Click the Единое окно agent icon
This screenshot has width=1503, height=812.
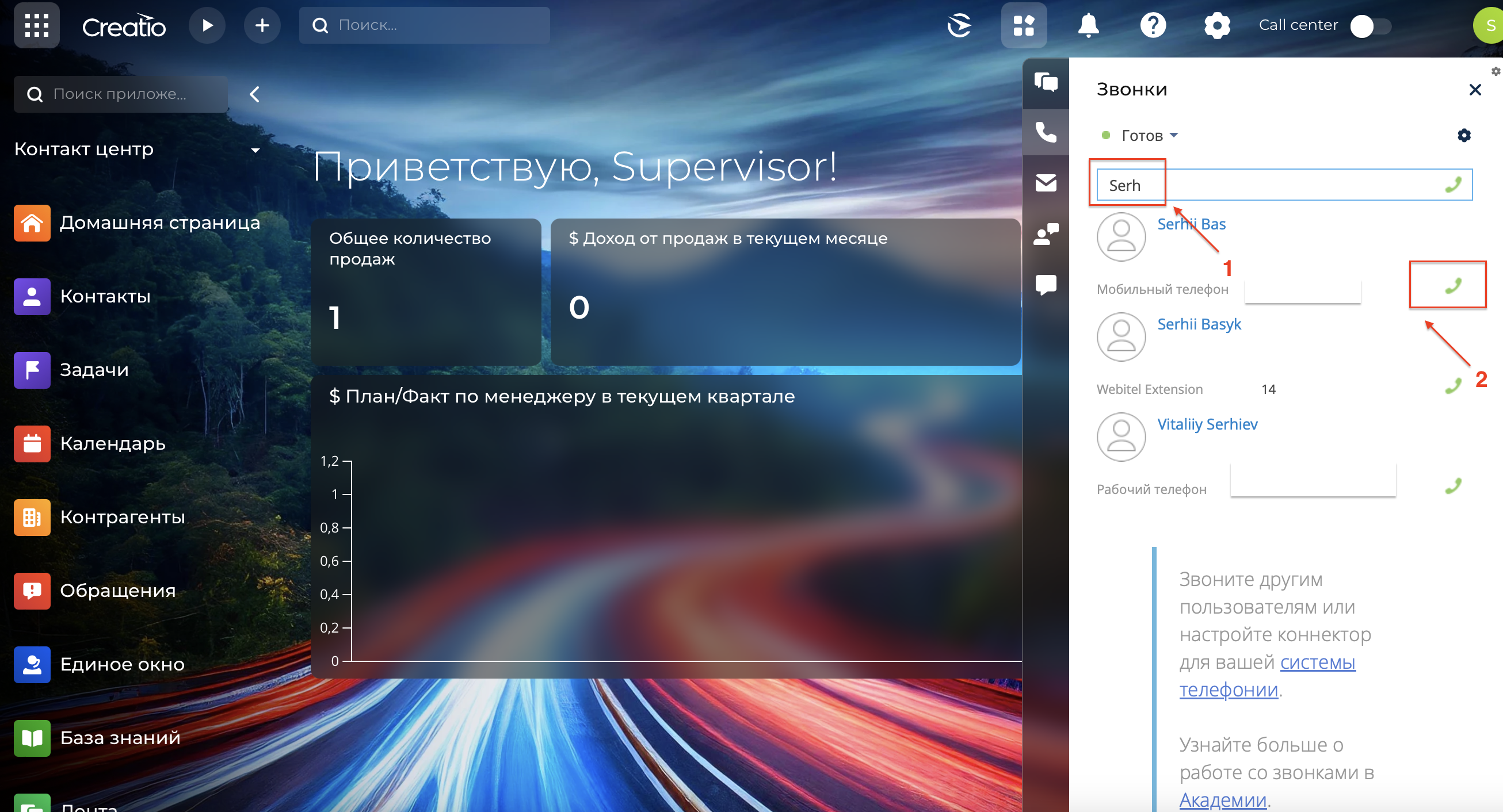(32, 664)
